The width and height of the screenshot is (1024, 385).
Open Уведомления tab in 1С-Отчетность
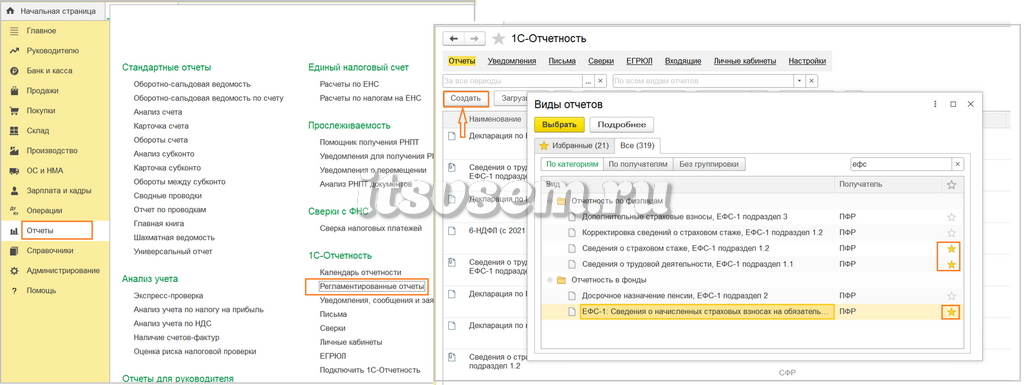pyautogui.click(x=512, y=61)
